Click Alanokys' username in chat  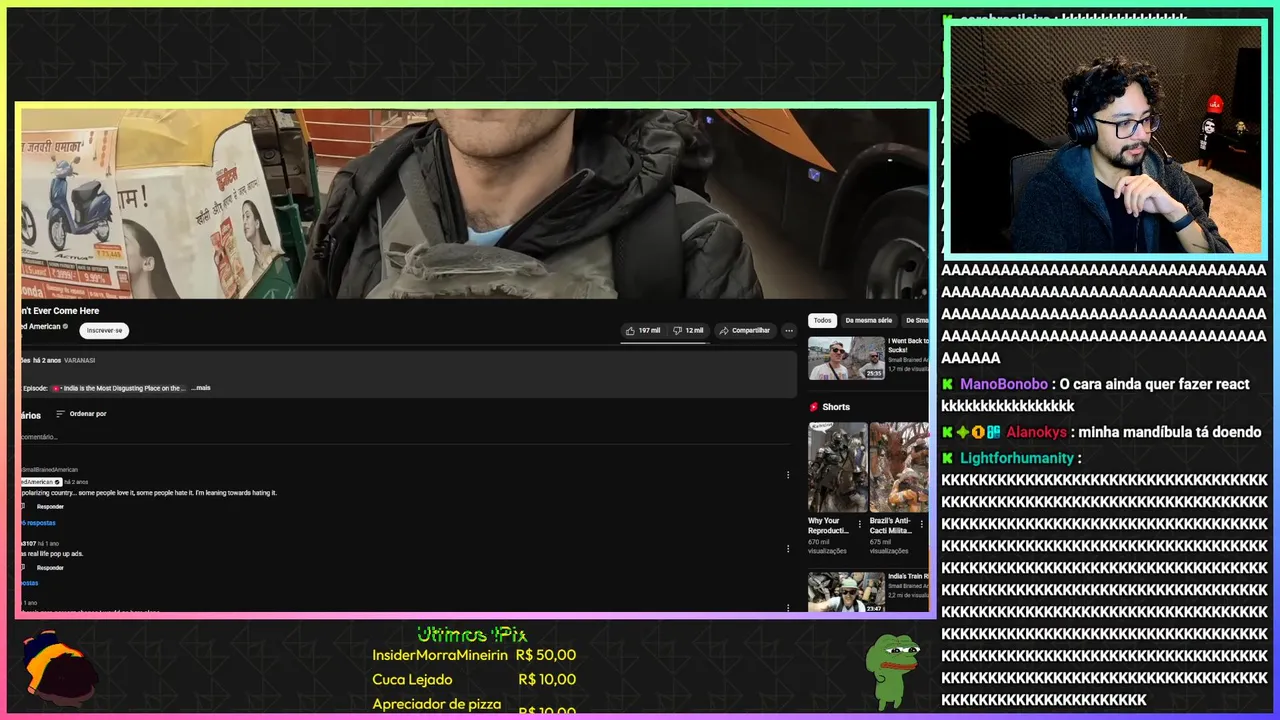click(1036, 432)
